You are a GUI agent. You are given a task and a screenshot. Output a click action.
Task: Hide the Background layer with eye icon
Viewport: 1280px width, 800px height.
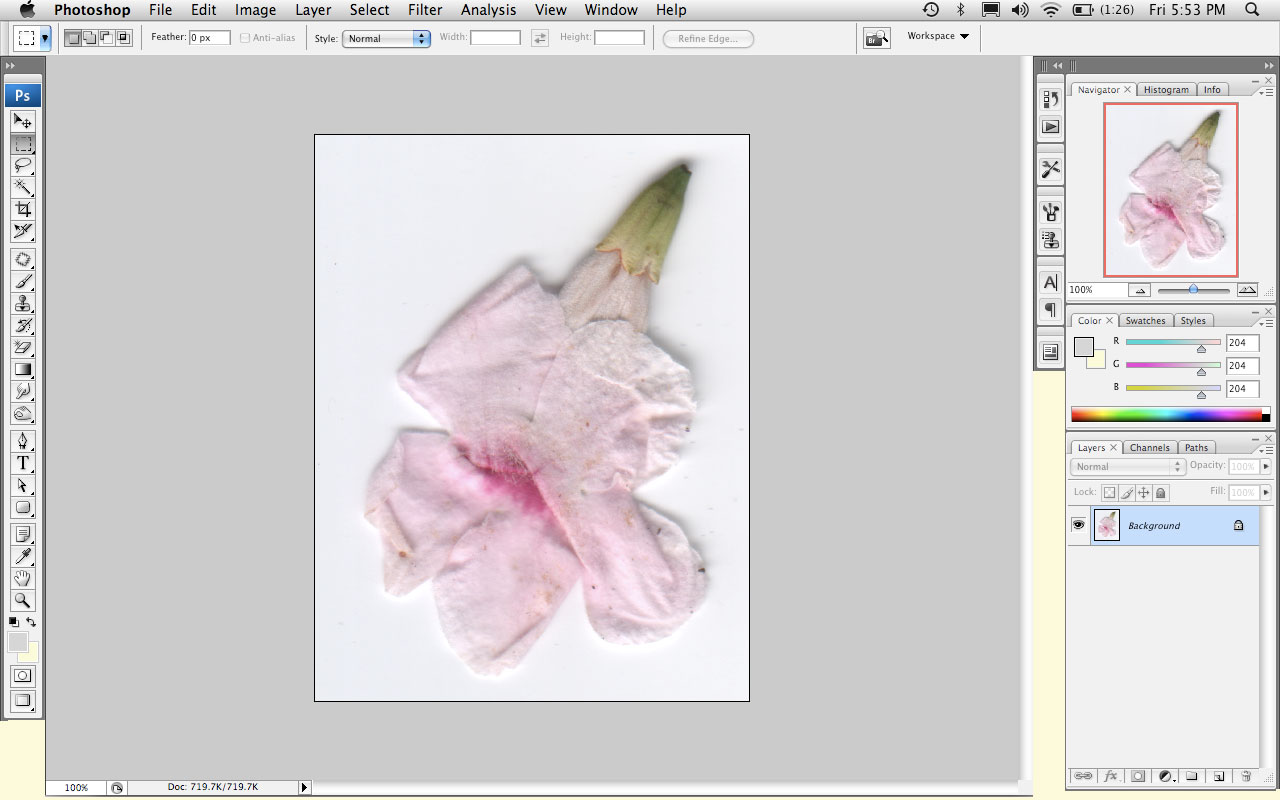coord(1079,525)
